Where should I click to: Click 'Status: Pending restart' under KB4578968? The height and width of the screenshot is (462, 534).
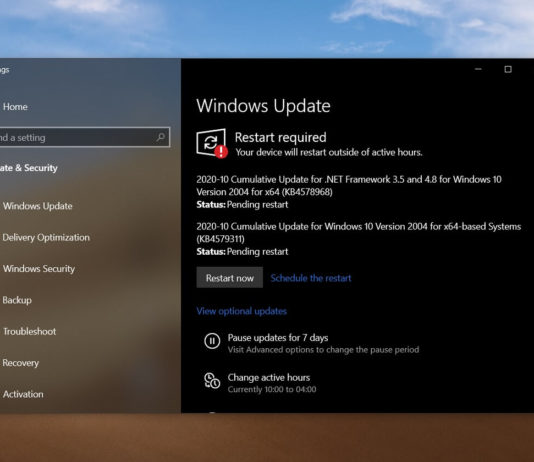(x=242, y=205)
